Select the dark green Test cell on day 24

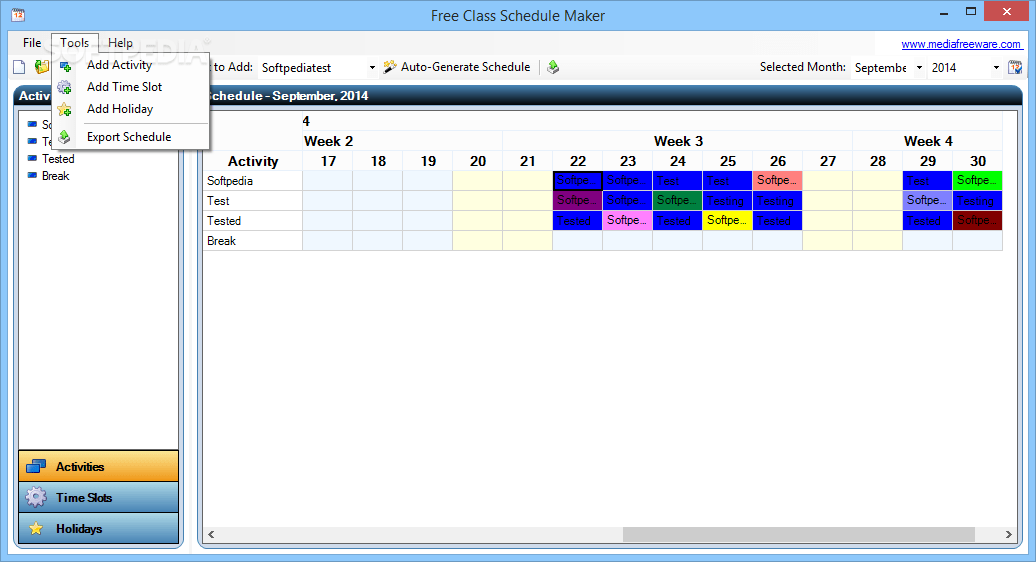(677, 200)
